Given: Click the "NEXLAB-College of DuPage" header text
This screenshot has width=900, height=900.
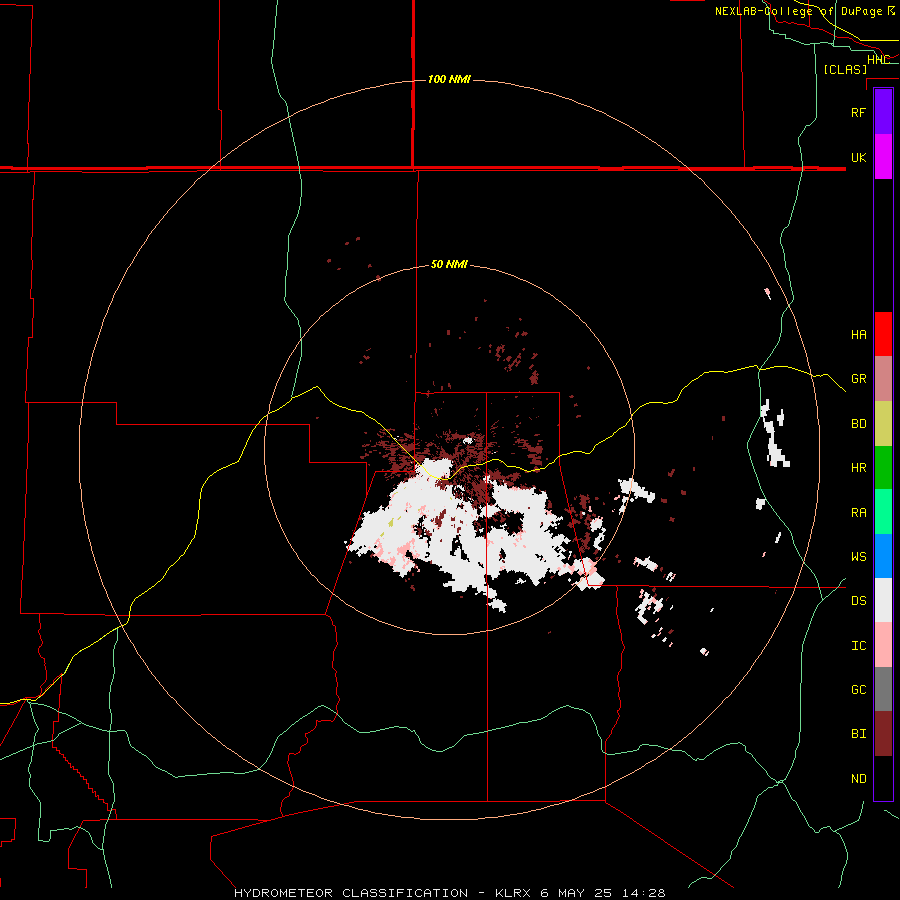Looking at the screenshot, I should click(800, 11).
